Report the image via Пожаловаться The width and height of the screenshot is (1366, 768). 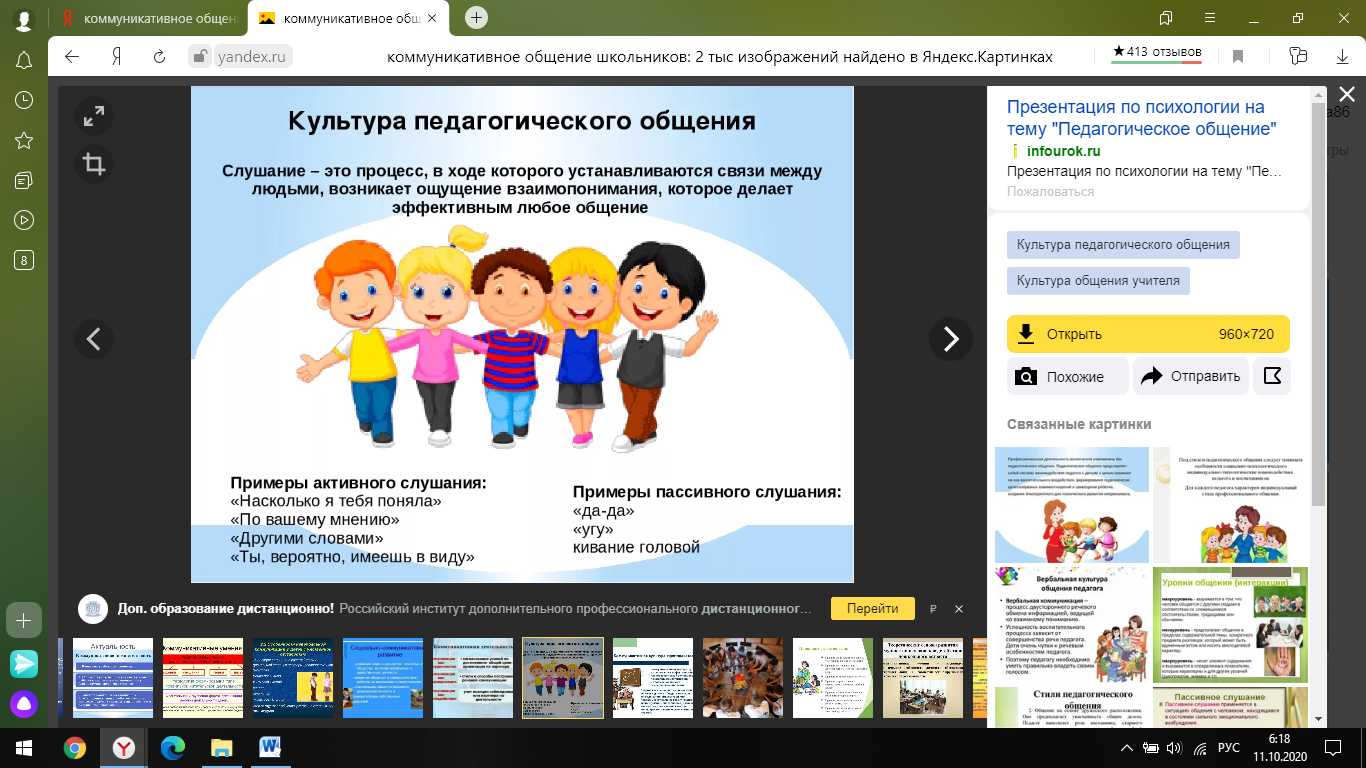click(1050, 191)
